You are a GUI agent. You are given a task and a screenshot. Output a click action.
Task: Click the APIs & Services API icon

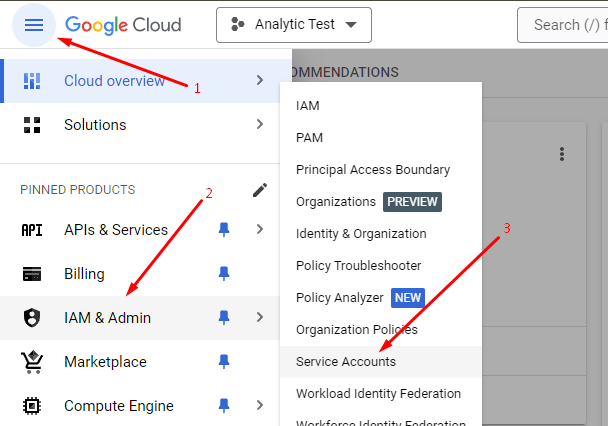(32, 230)
